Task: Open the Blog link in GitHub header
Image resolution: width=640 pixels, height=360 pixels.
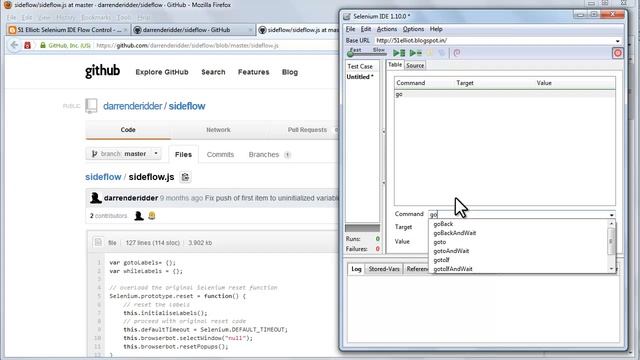Action: [x=290, y=72]
